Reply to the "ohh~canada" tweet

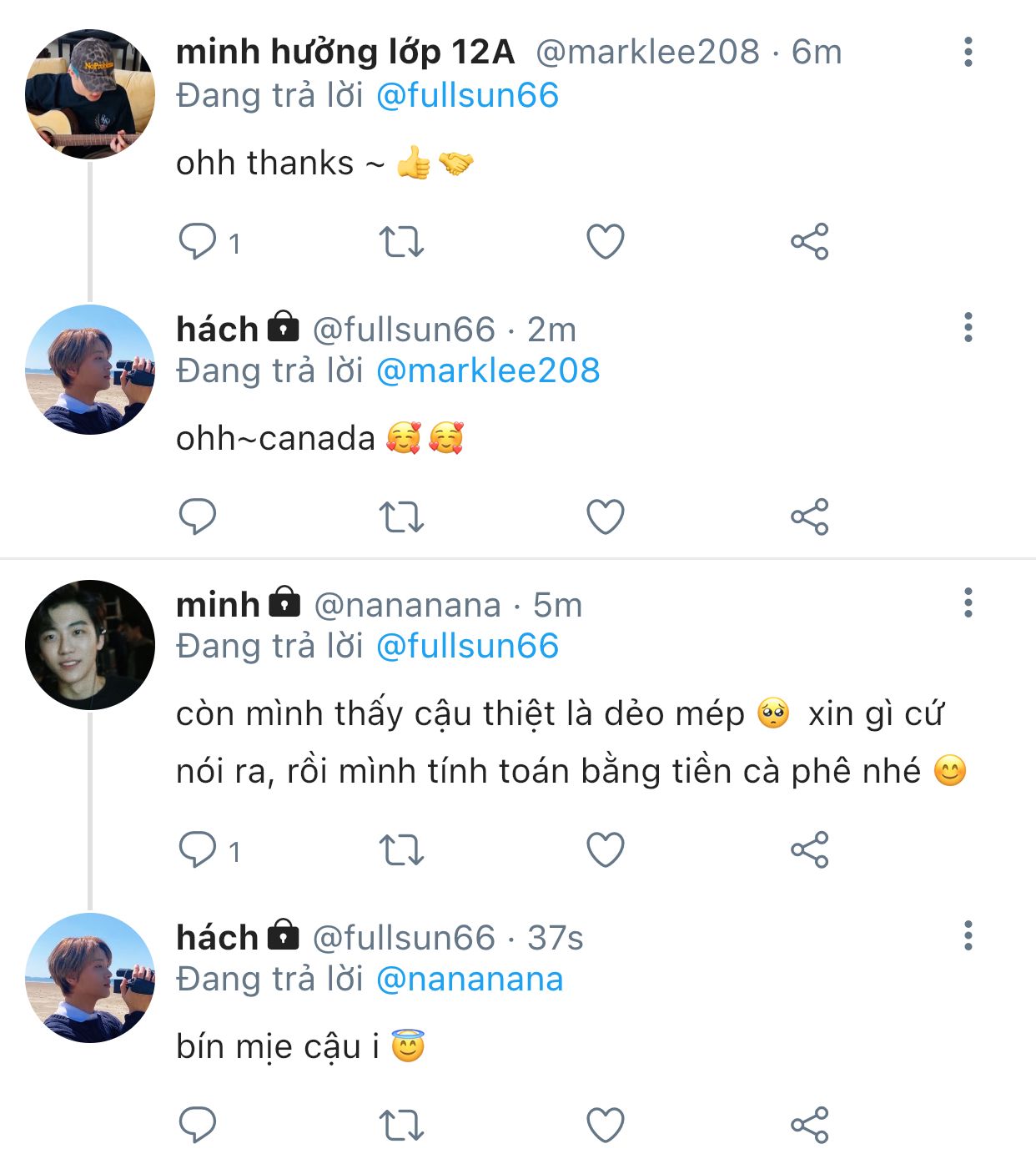[198, 517]
